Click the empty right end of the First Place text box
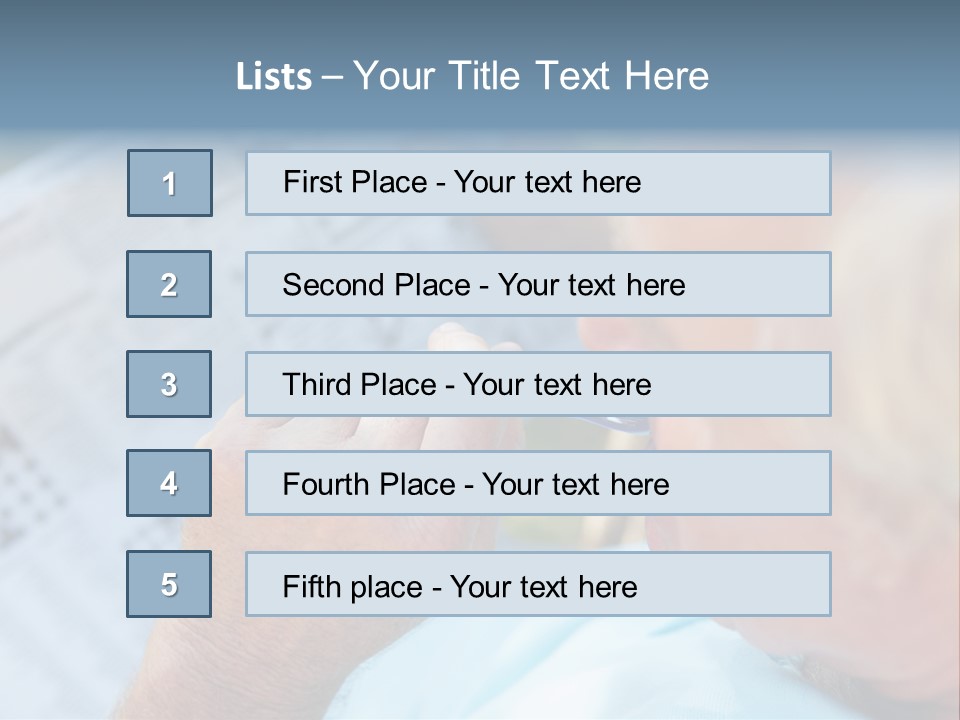Viewport: 960px width, 720px height. (760, 183)
